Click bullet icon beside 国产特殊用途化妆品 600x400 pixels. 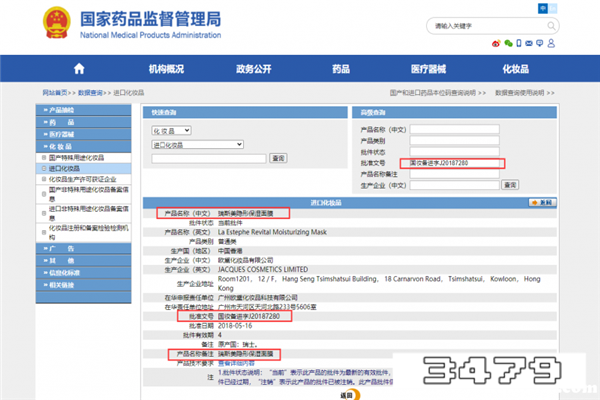45,158
